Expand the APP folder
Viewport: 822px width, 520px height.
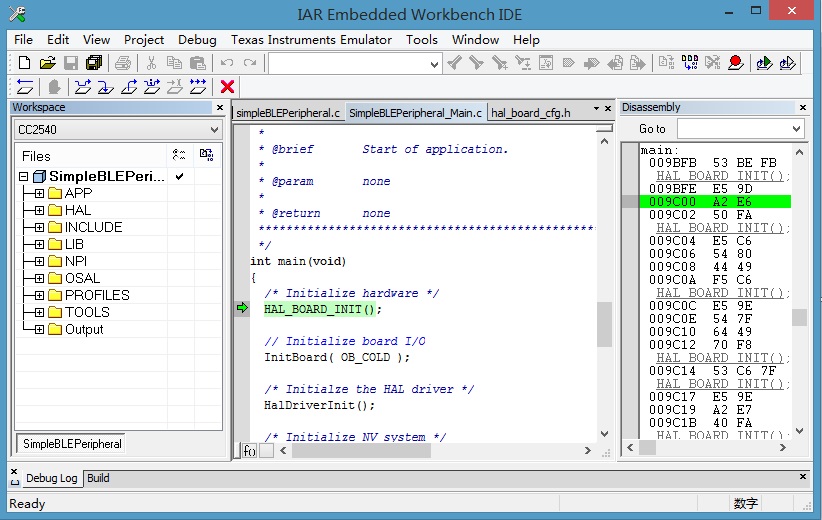click(39, 193)
